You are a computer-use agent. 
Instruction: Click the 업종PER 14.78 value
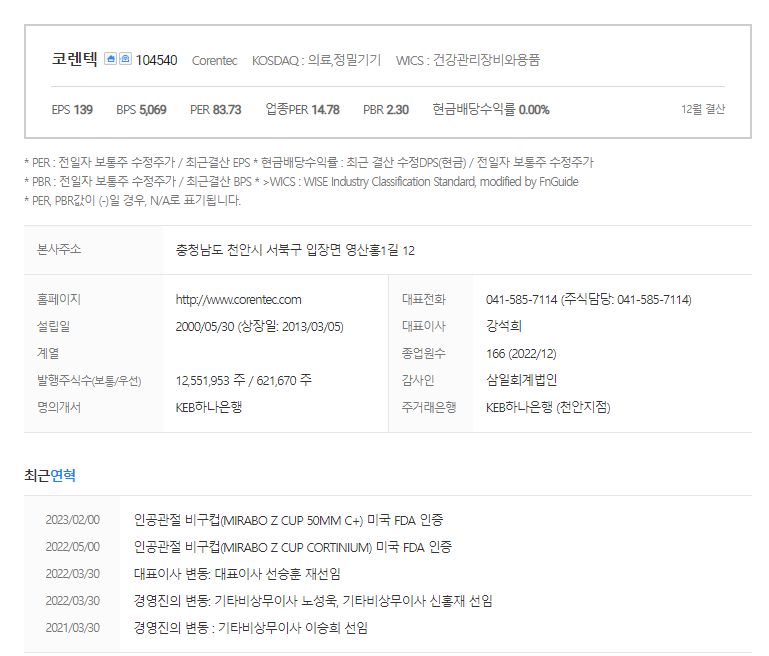(x=302, y=109)
